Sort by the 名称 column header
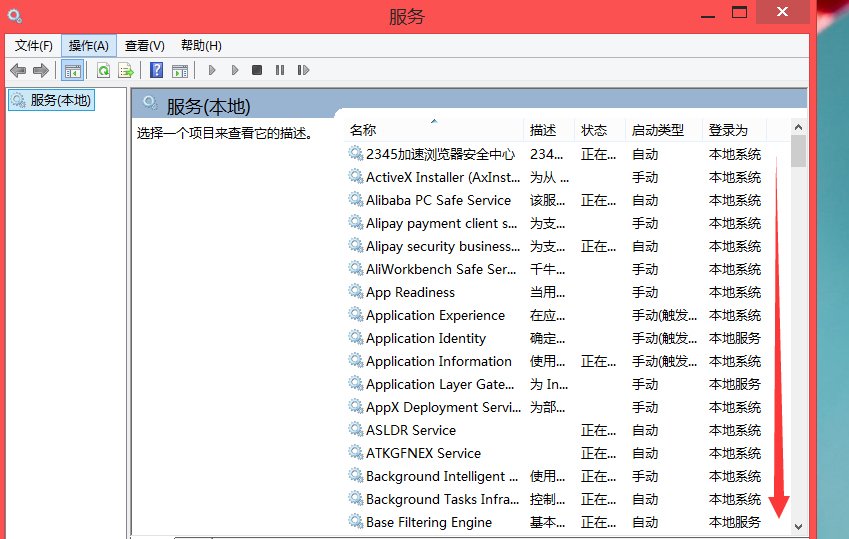 click(434, 130)
